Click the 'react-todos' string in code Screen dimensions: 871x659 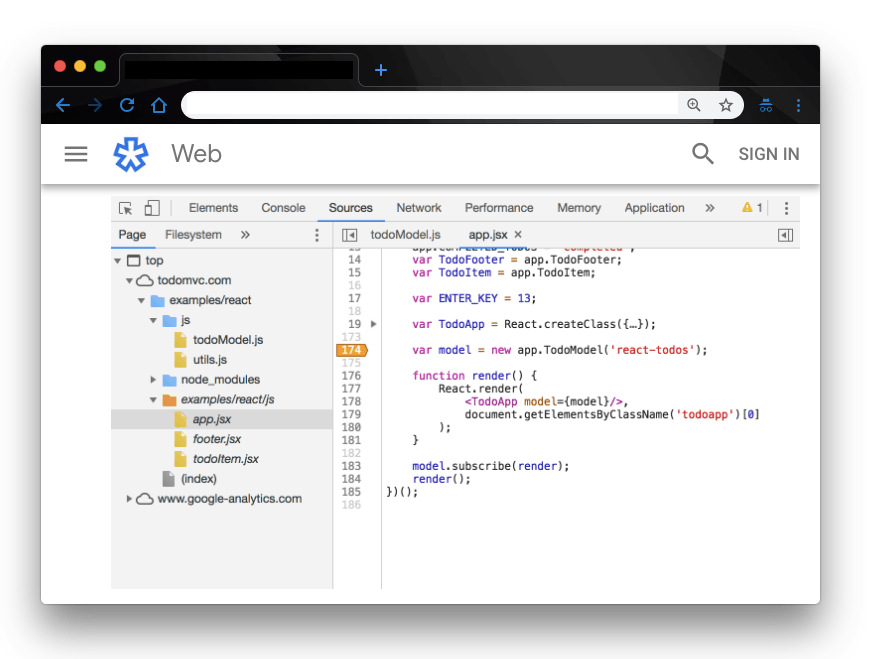click(x=652, y=350)
